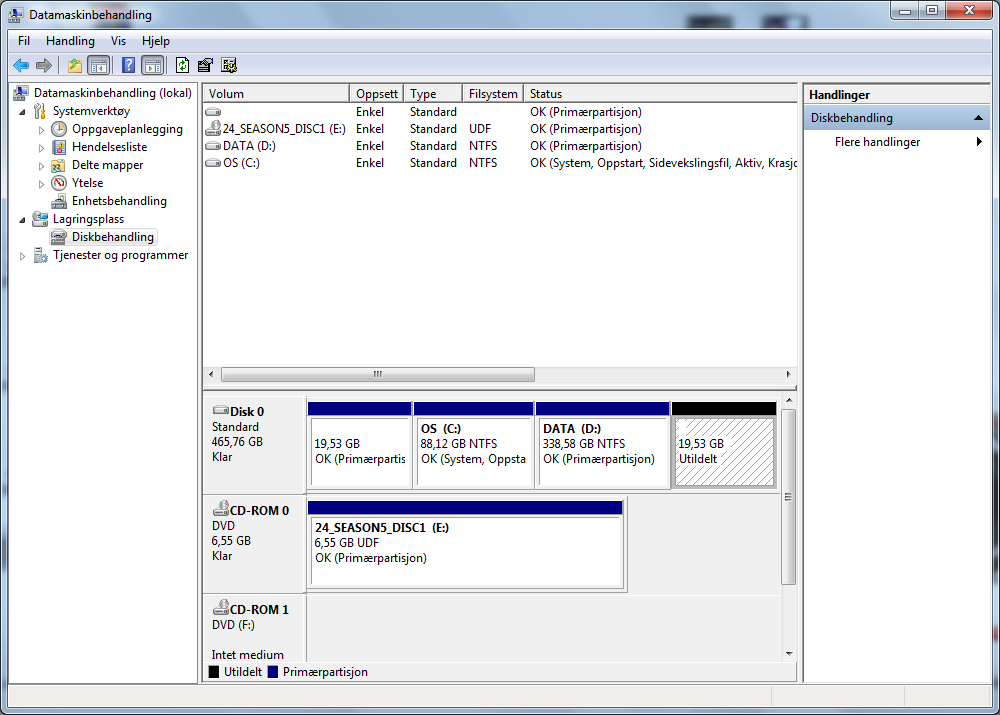Expand the Ytelse node
Image resolution: width=1000 pixels, height=715 pixels.
click(x=41, y=184)
